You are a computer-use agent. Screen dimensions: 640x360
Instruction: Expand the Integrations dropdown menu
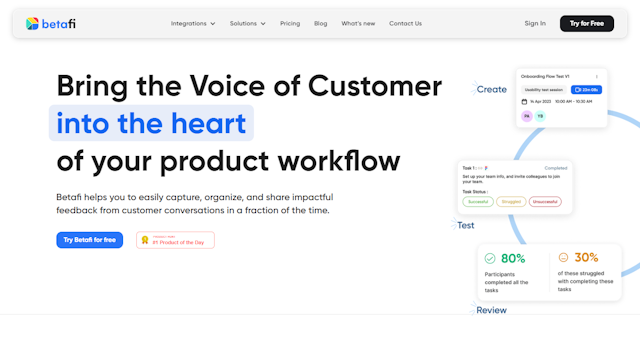[193, 24]
